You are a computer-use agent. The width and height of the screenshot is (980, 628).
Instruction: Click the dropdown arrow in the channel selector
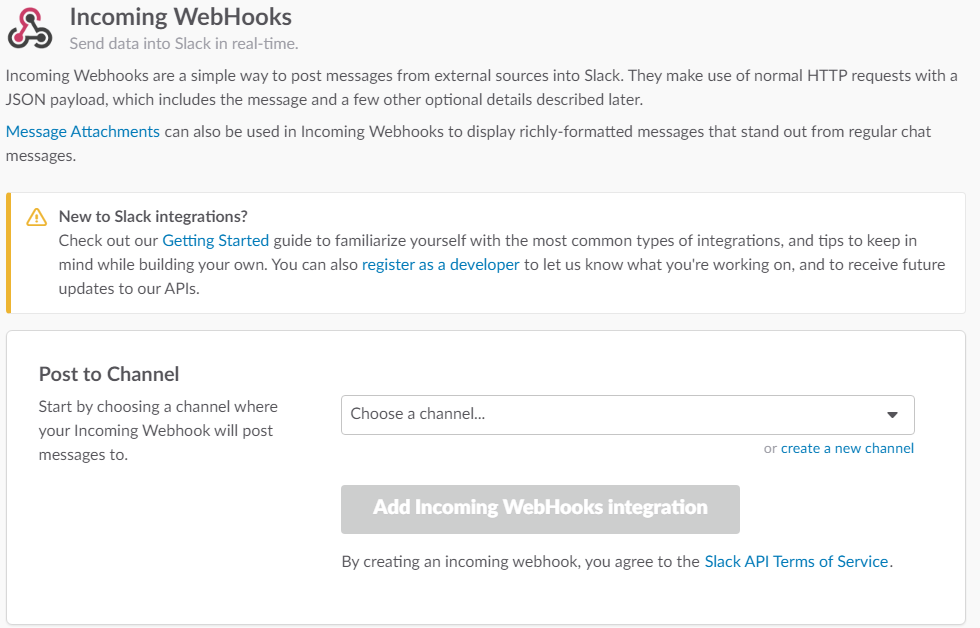893,415
